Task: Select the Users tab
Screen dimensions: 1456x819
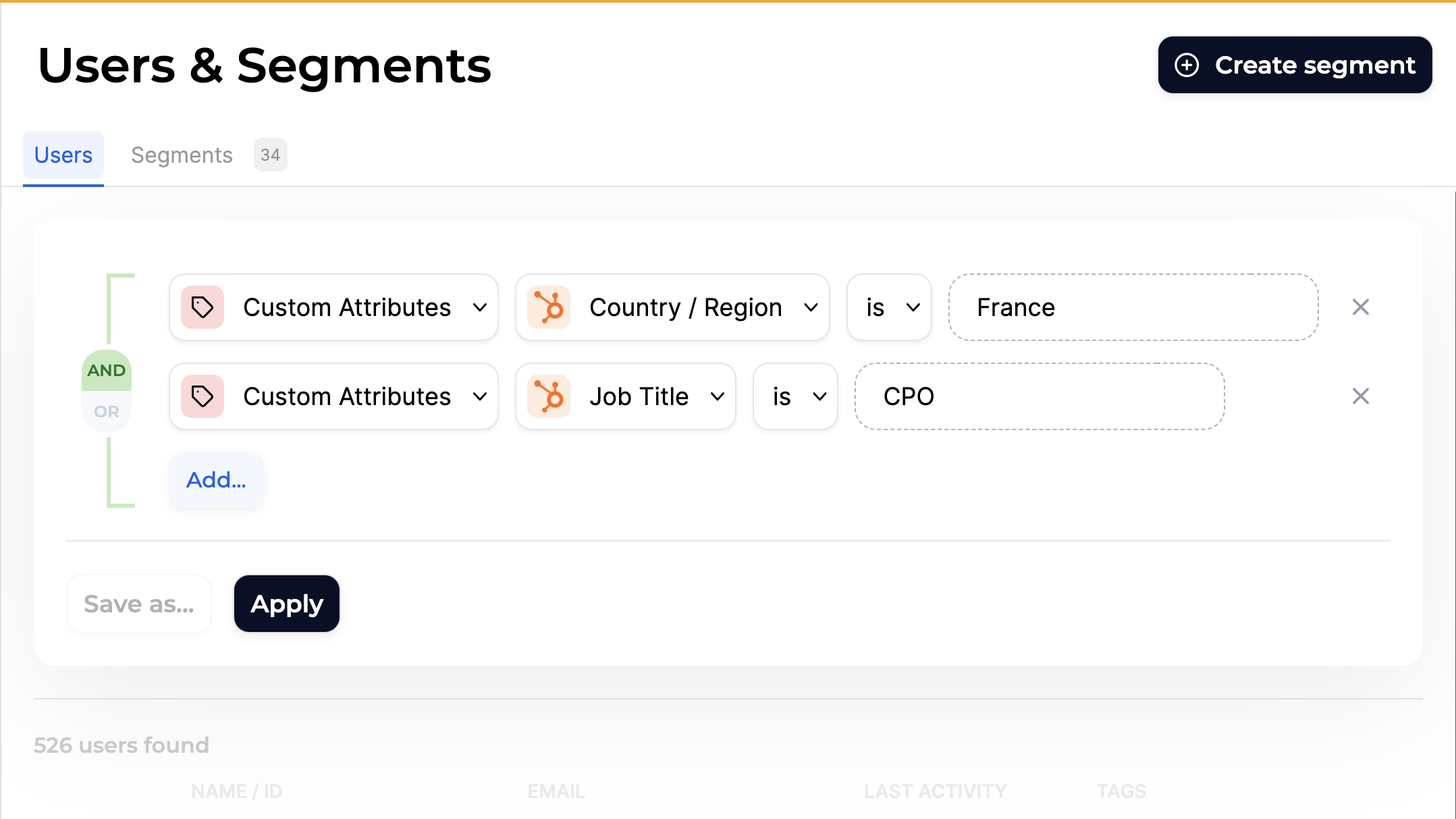Action: pyautogui.click(x=63, y=155)
